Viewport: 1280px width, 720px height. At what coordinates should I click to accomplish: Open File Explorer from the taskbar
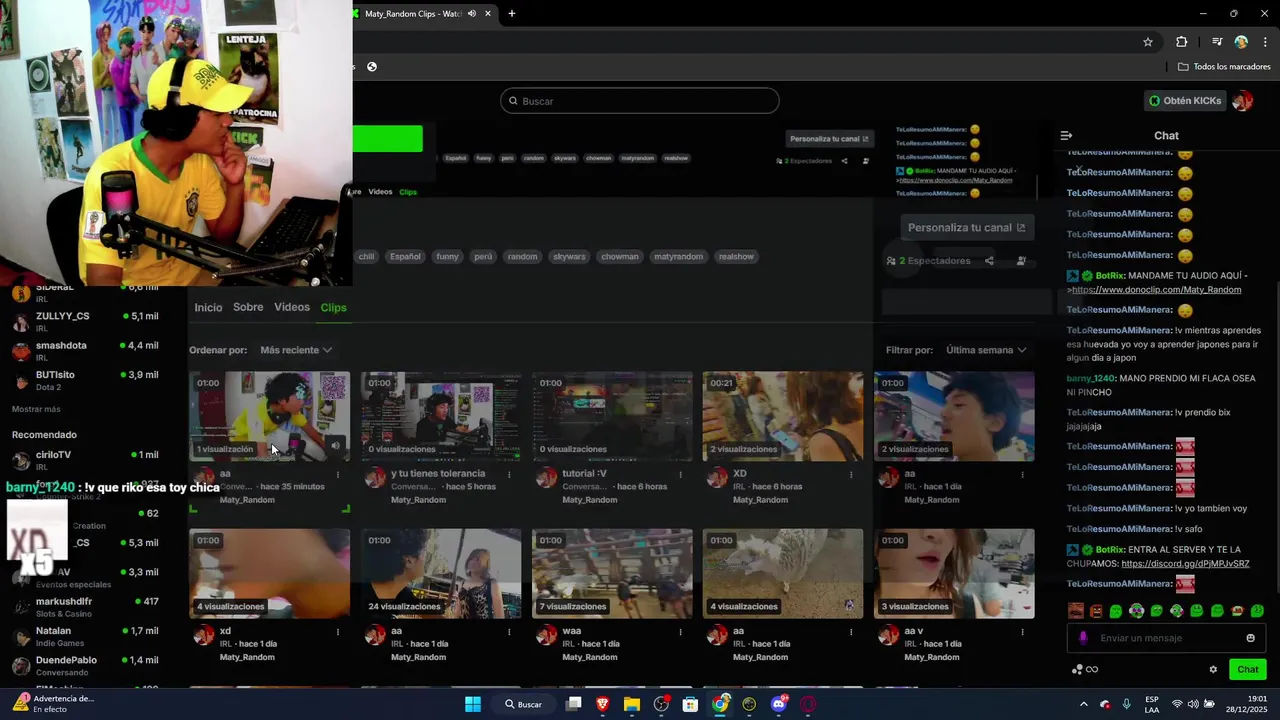tap(632, 704)
